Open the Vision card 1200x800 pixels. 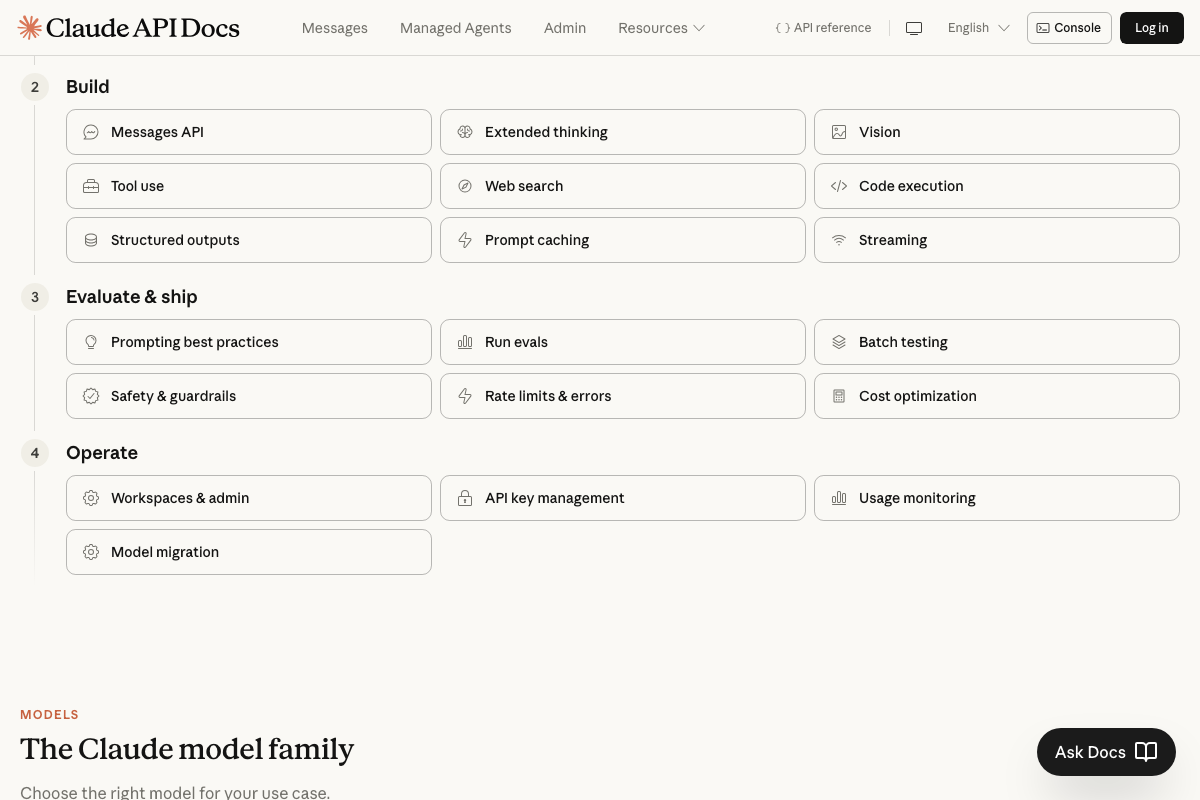pyautogui.click(x=997, y=132)
